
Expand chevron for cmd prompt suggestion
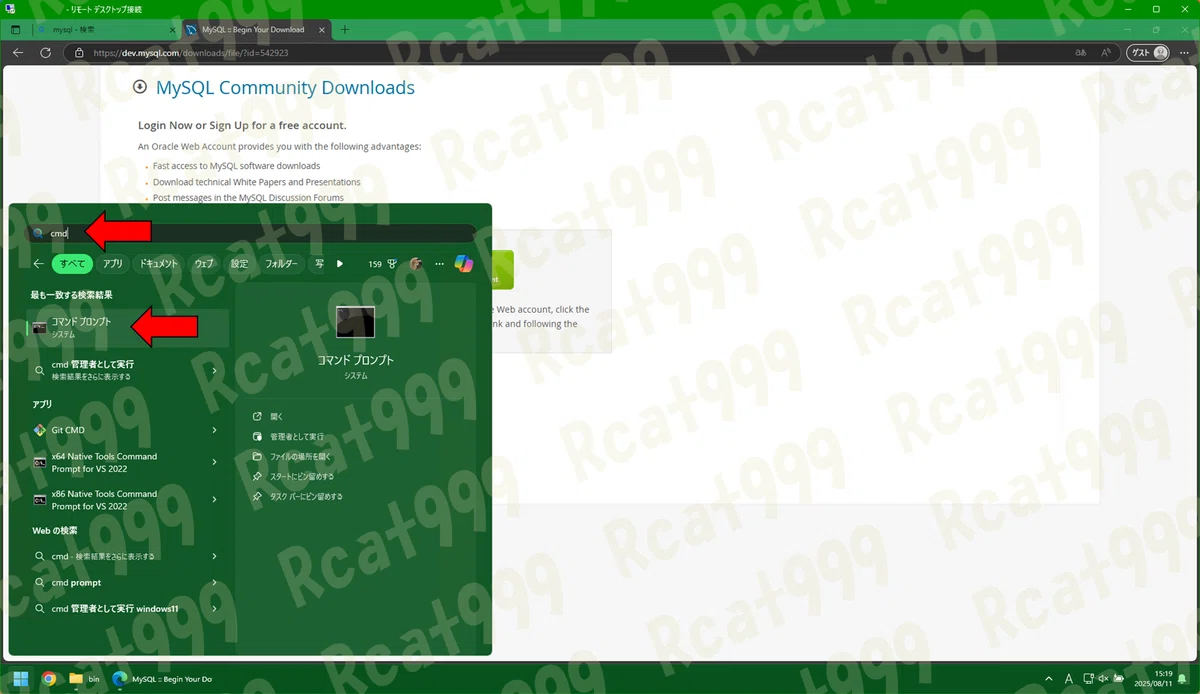click(214, 582)
